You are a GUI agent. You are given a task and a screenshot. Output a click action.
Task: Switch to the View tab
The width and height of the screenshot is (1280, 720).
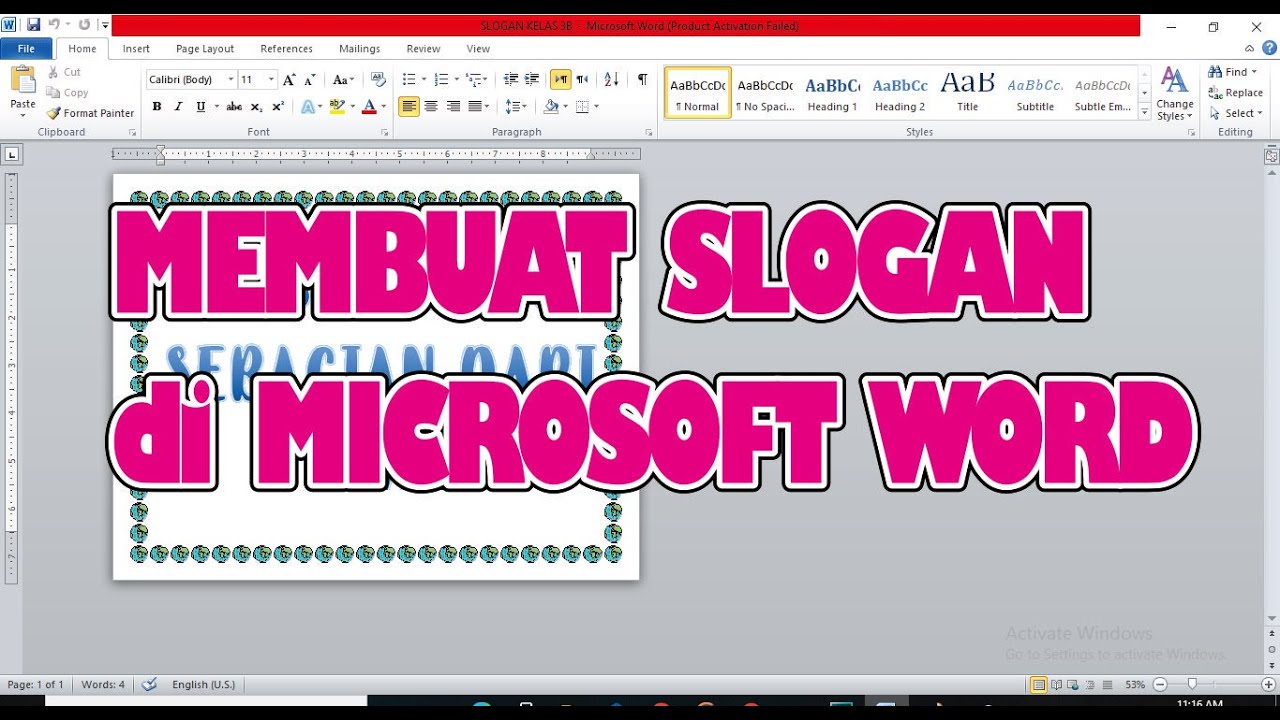pyautogui.click(x=478, y=48)
